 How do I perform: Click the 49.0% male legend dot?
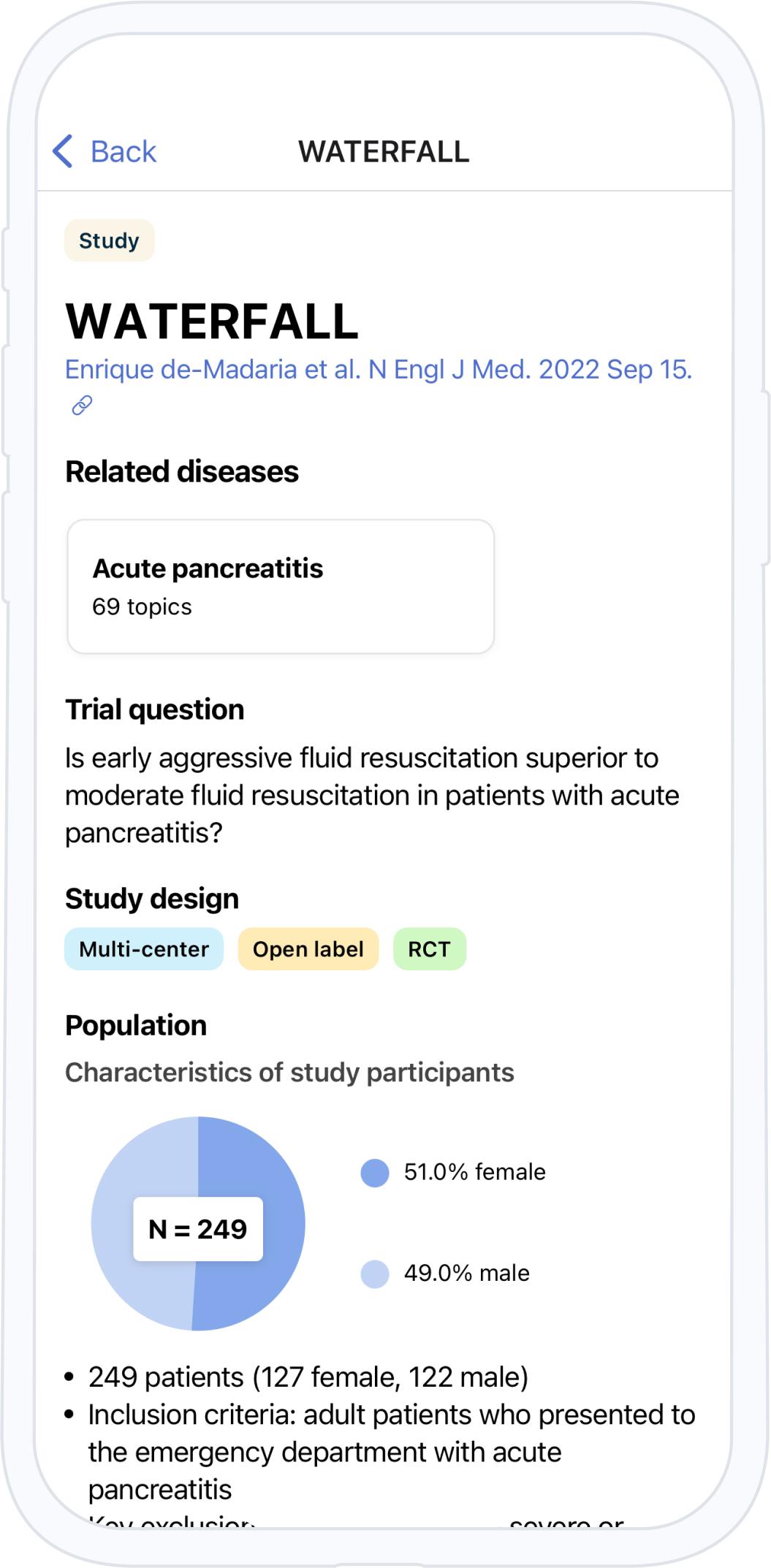375,1274
